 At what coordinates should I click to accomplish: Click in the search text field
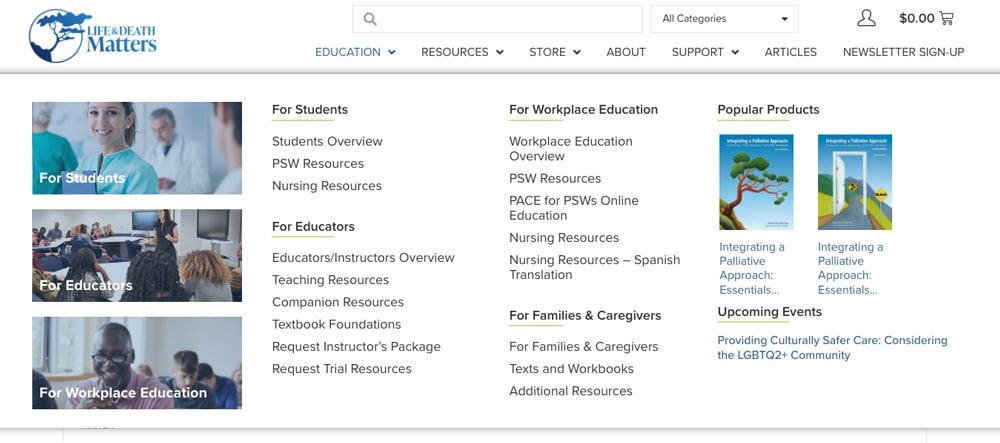(x=510, y=19)
